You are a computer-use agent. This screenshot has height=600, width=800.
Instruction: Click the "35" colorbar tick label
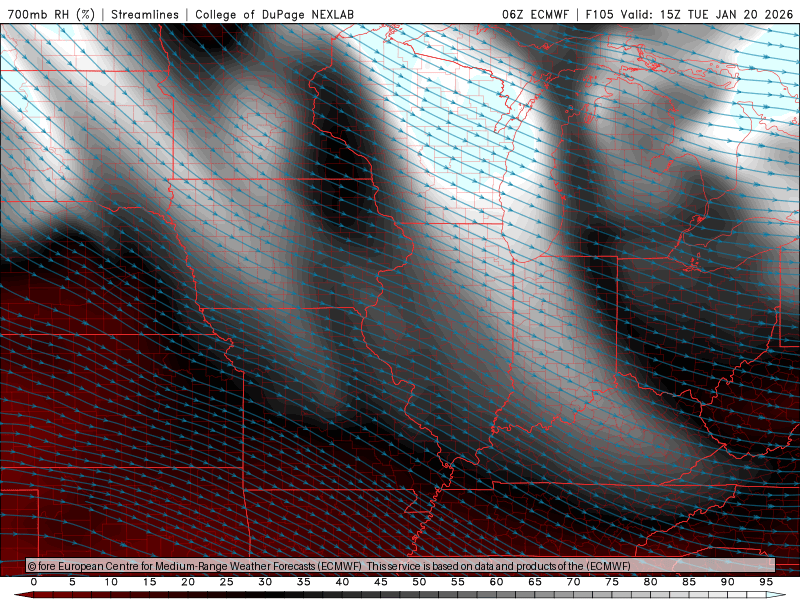coord(304,582)
